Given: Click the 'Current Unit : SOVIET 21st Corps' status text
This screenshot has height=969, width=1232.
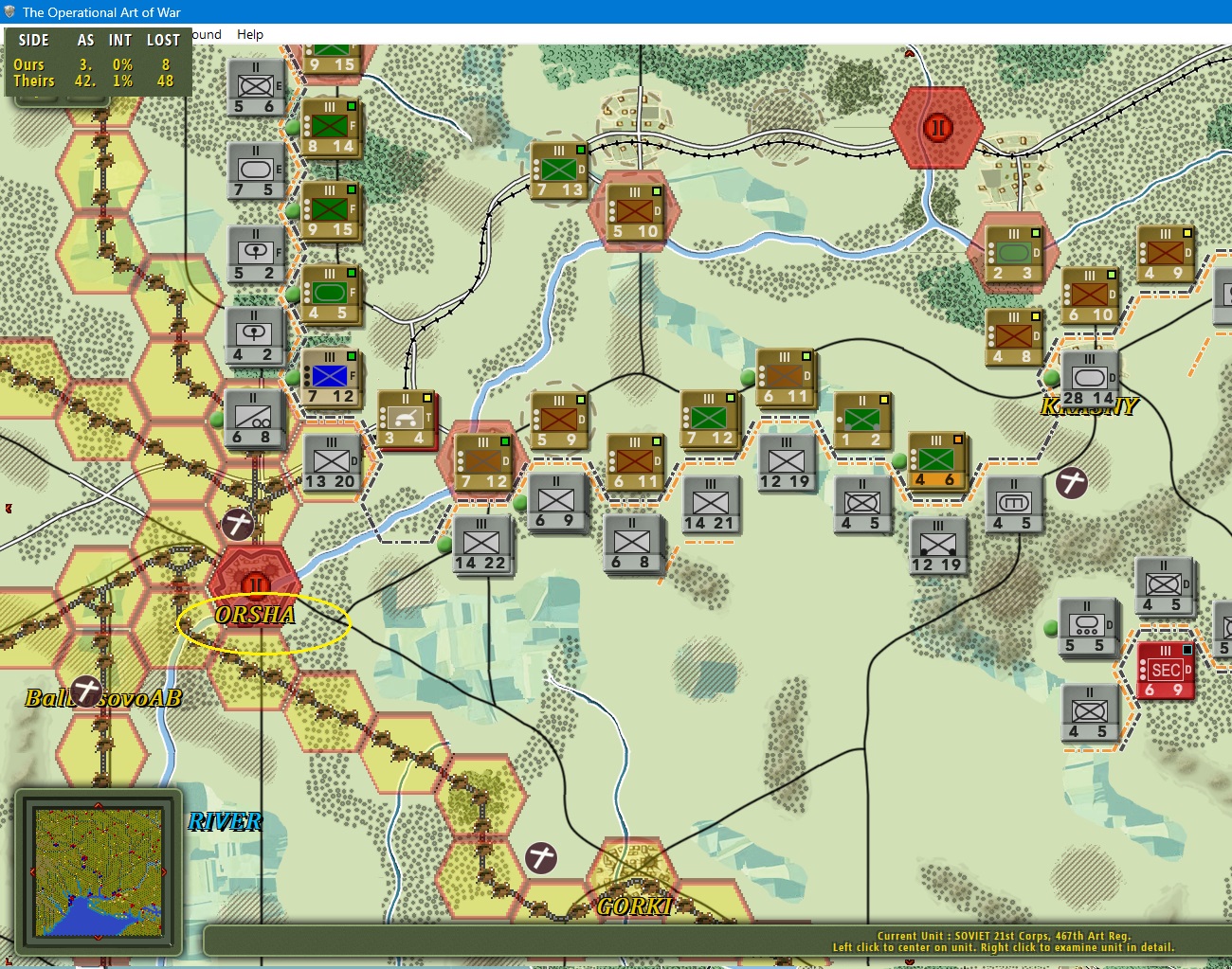Looking at the screenshot, I should coord(1004,936).
